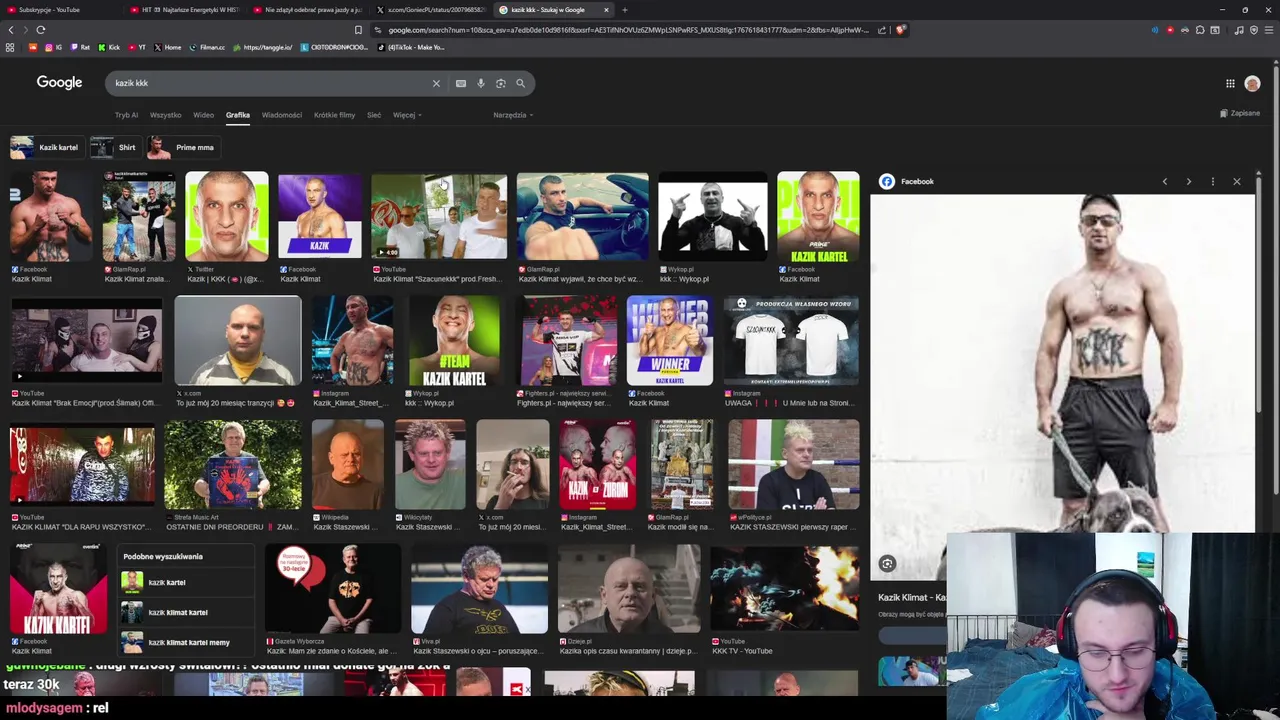The width and height of the screenshot is (1280, 720).
Task: Click the share icon in the address bar
Action: click(x=882, y=30)
